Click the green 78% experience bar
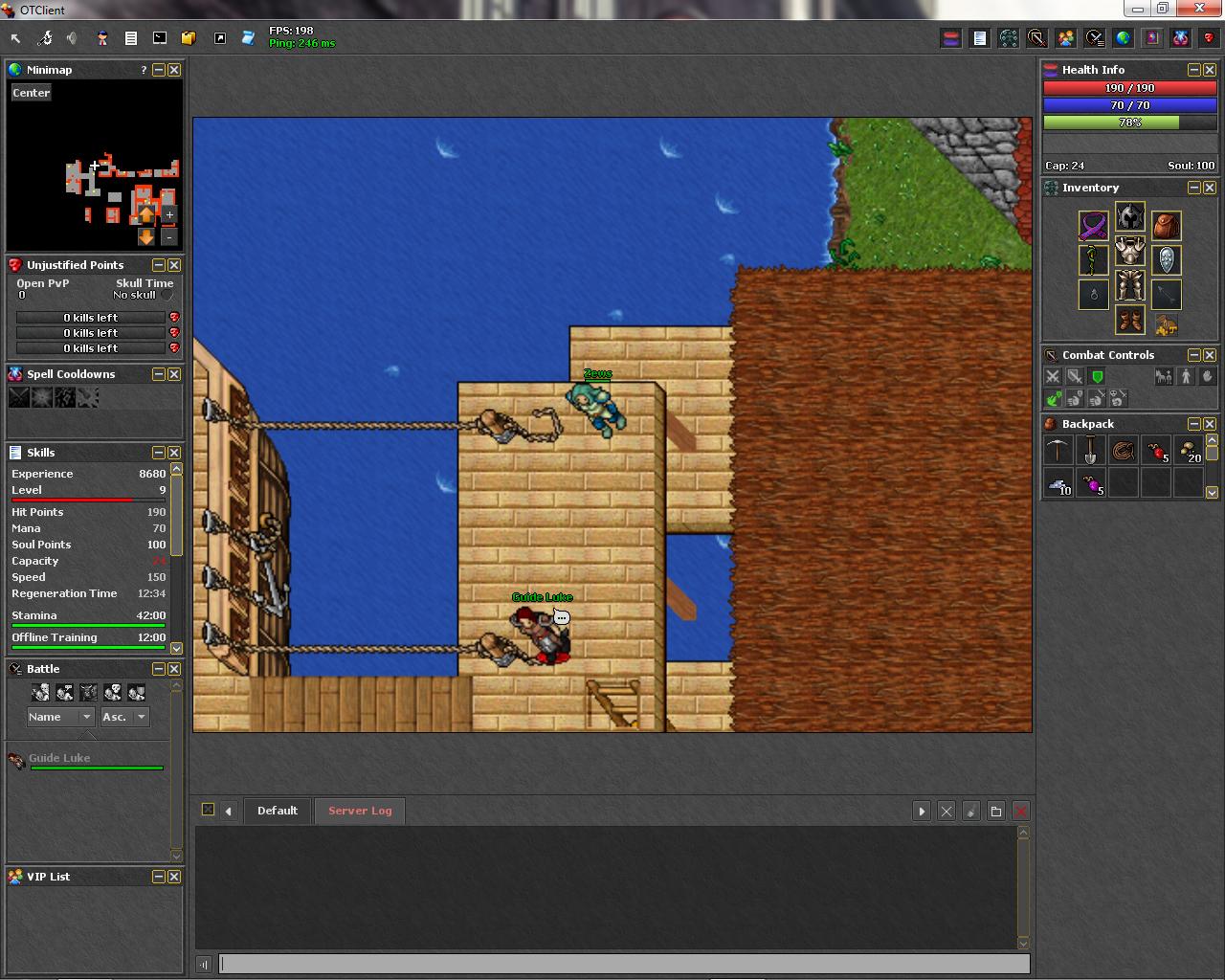Screen dimensions: 1225x980 click(x=1130, y=122)
